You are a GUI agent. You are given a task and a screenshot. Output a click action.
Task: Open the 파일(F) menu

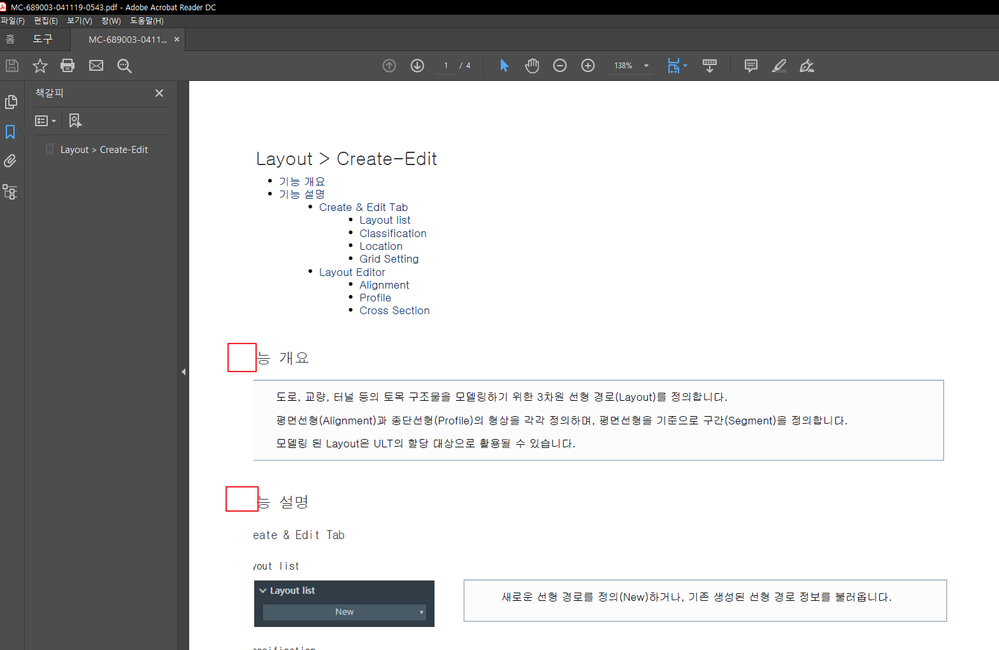click(x=12, y=21)
